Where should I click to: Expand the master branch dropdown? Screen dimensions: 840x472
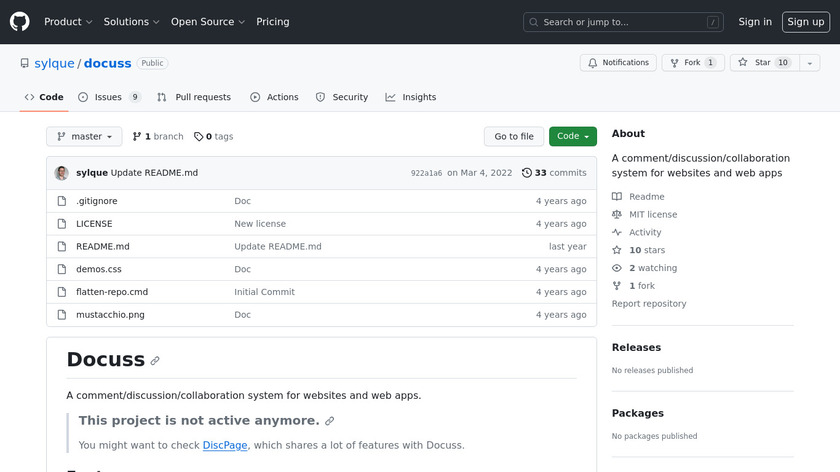point(84,137)
